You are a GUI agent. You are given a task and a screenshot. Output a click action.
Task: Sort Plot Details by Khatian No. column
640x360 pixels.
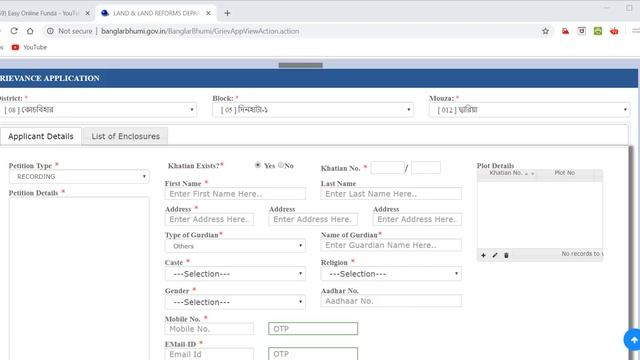[x=506, y=173]
